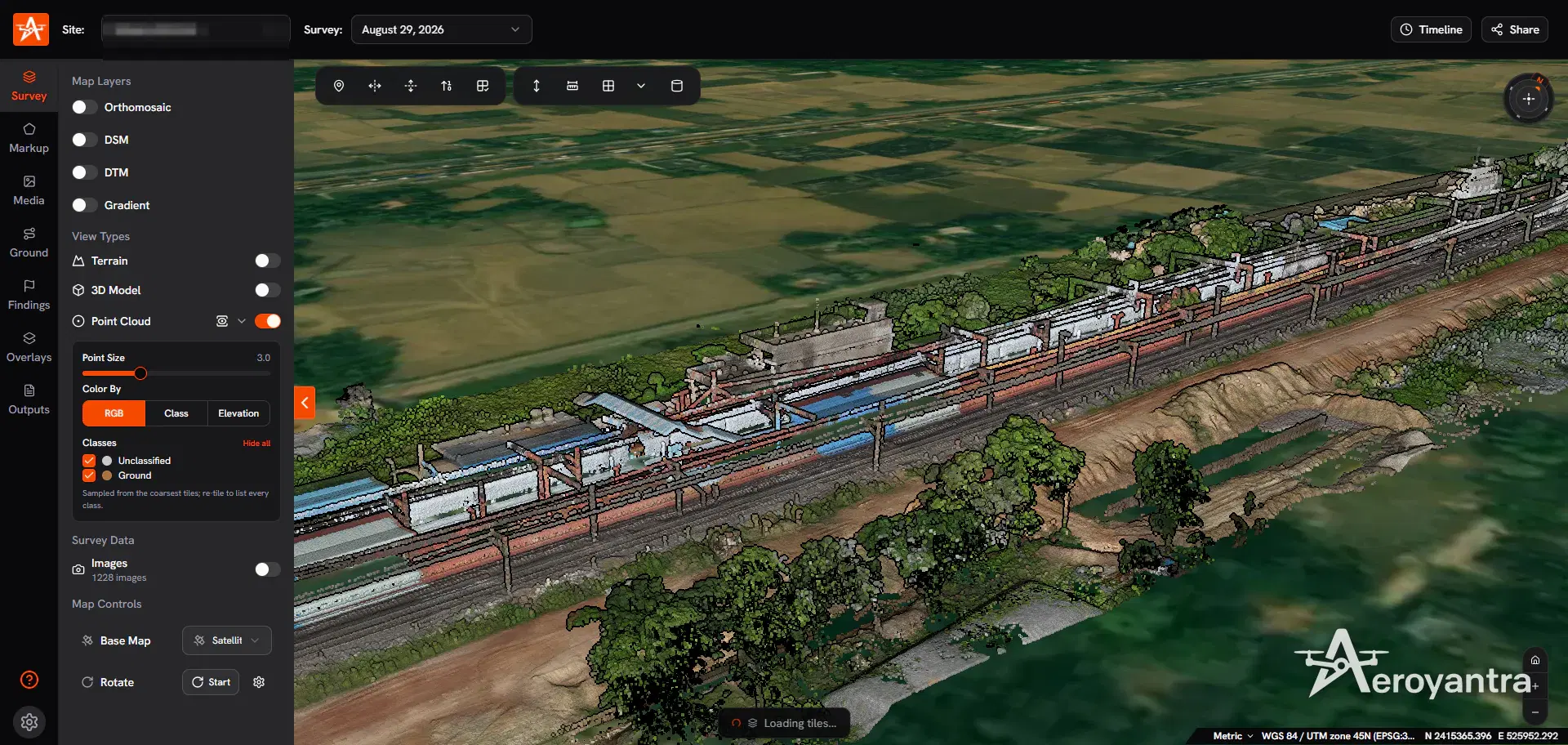Enable the Gradient layer toggle

[85, 205]
